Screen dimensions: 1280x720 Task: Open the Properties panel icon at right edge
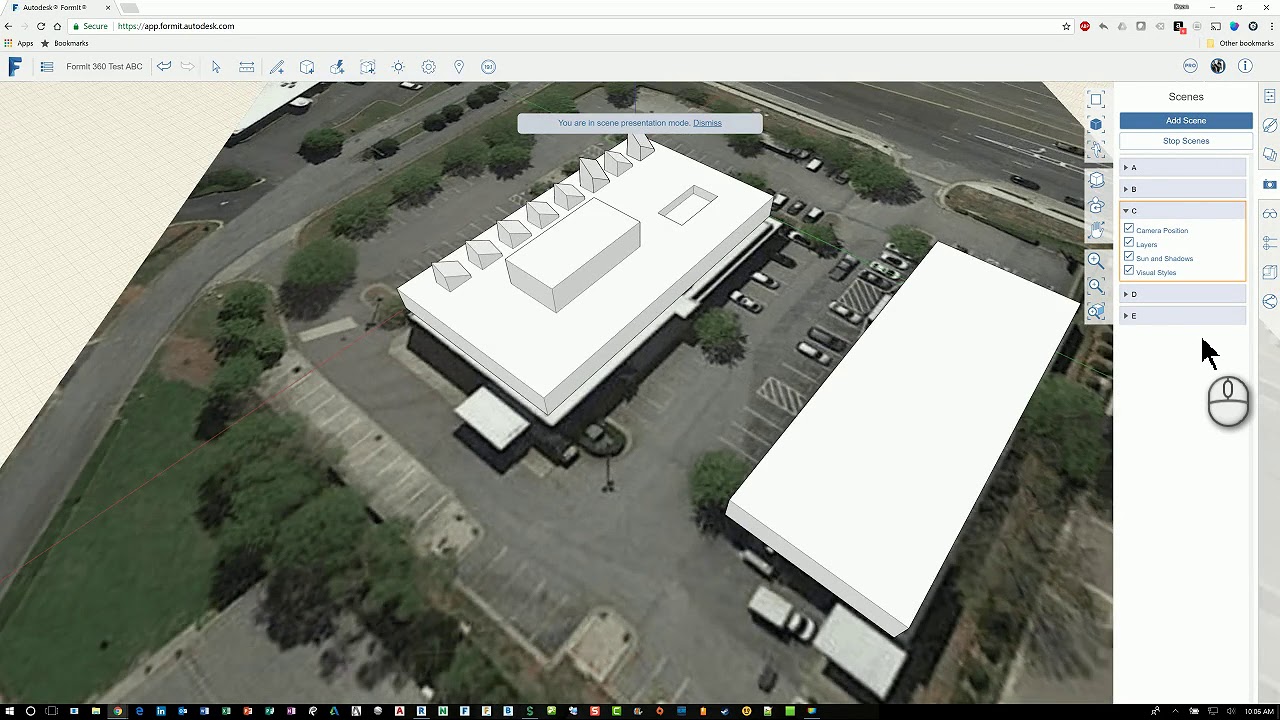(1269, 96)
